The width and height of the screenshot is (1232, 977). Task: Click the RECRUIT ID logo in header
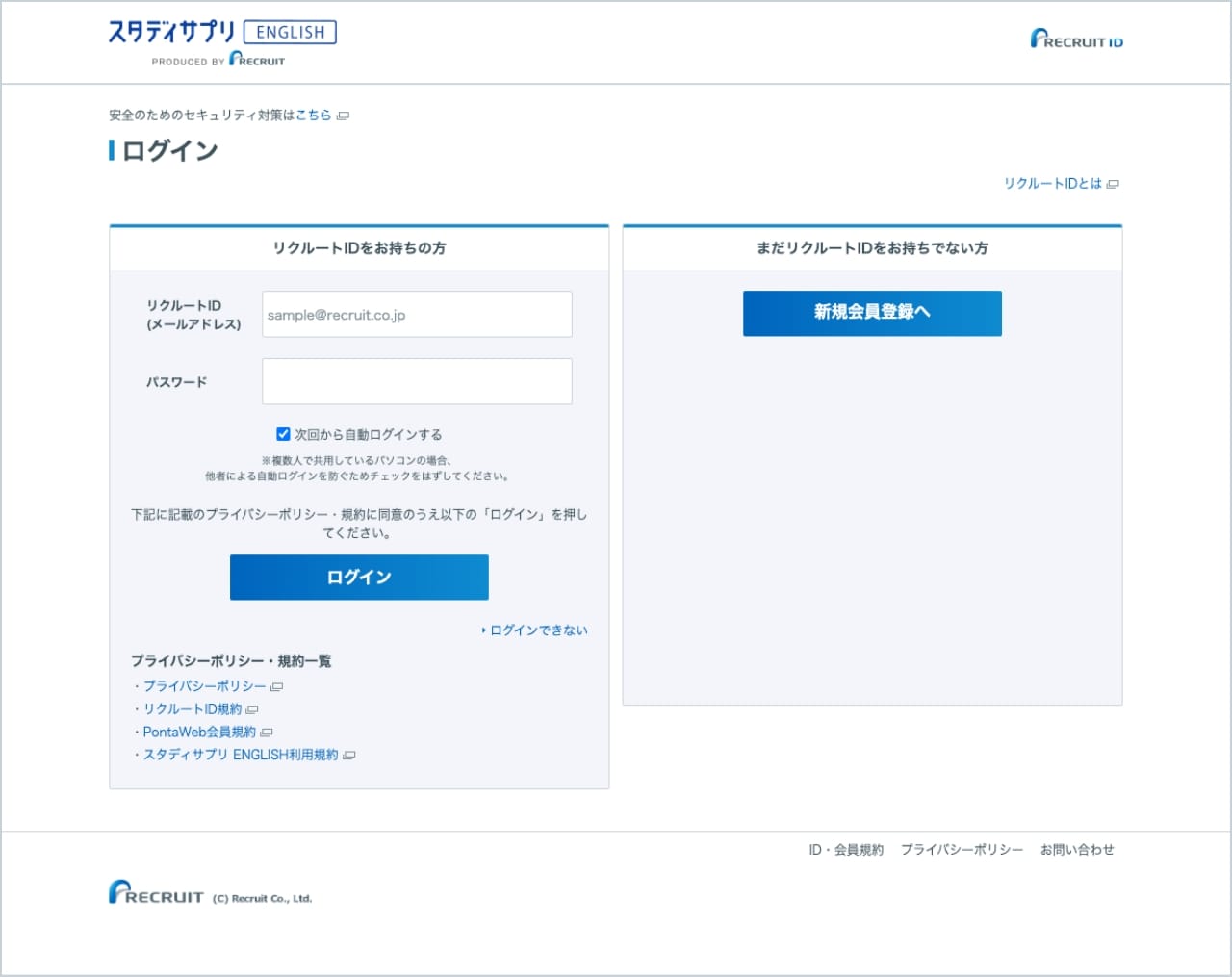[x=1076, y=39]
